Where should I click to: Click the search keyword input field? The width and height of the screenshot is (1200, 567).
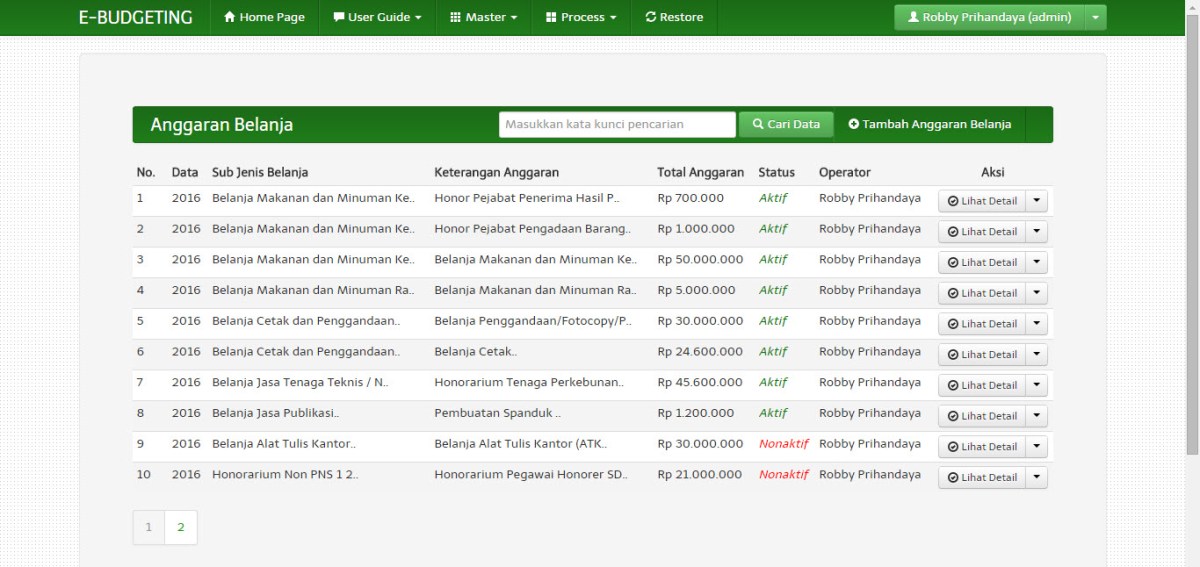click(617, 124)
